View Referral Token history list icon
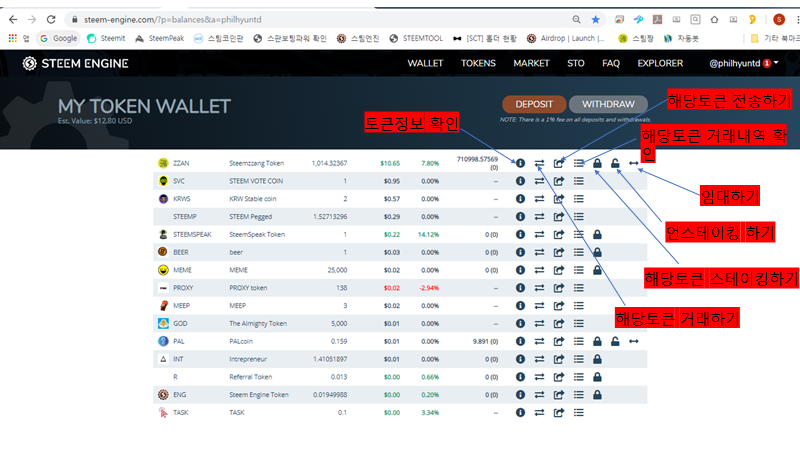 tap(578, 377)
